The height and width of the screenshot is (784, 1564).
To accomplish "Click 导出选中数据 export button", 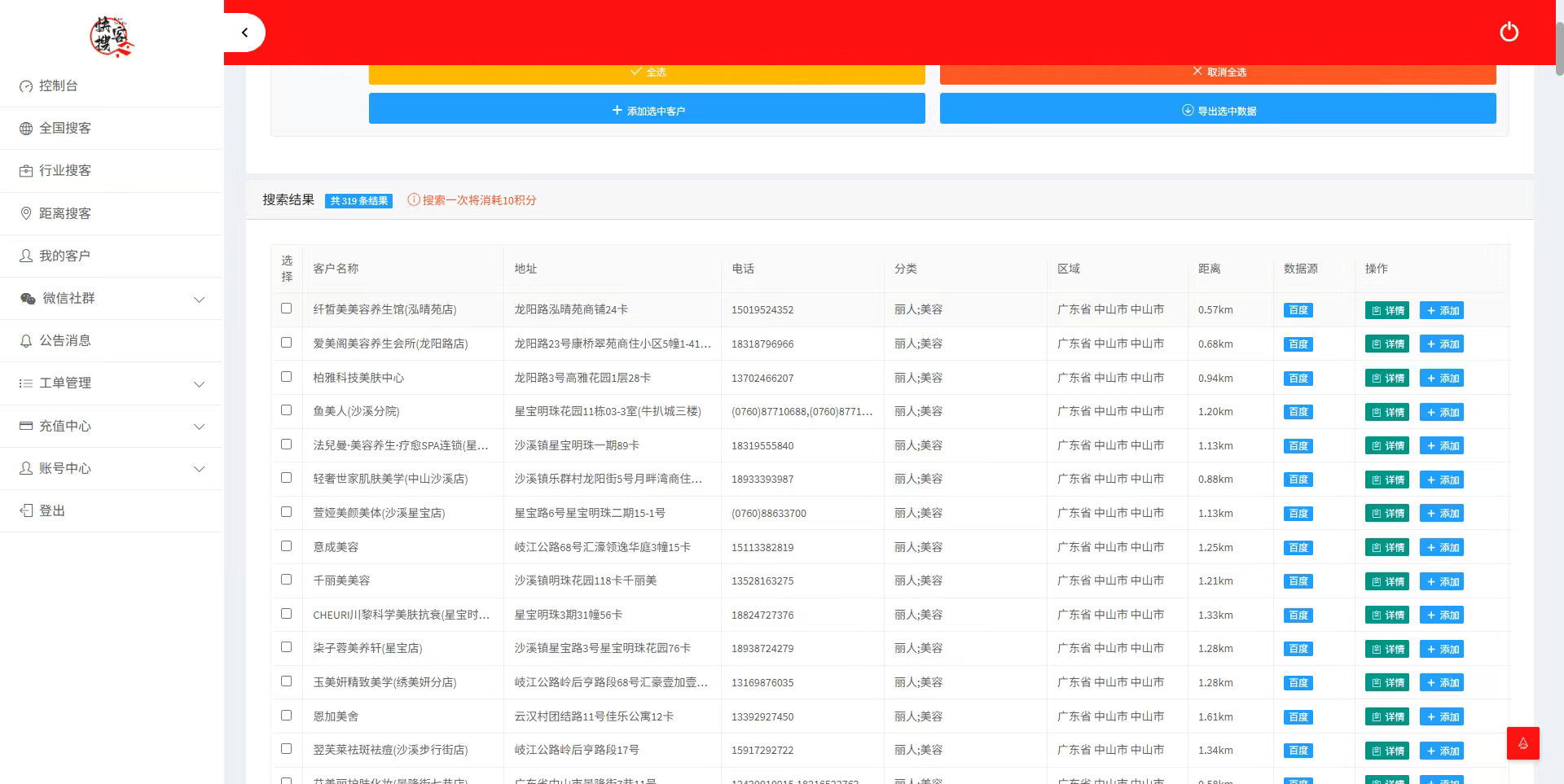I will (1218, 109).
